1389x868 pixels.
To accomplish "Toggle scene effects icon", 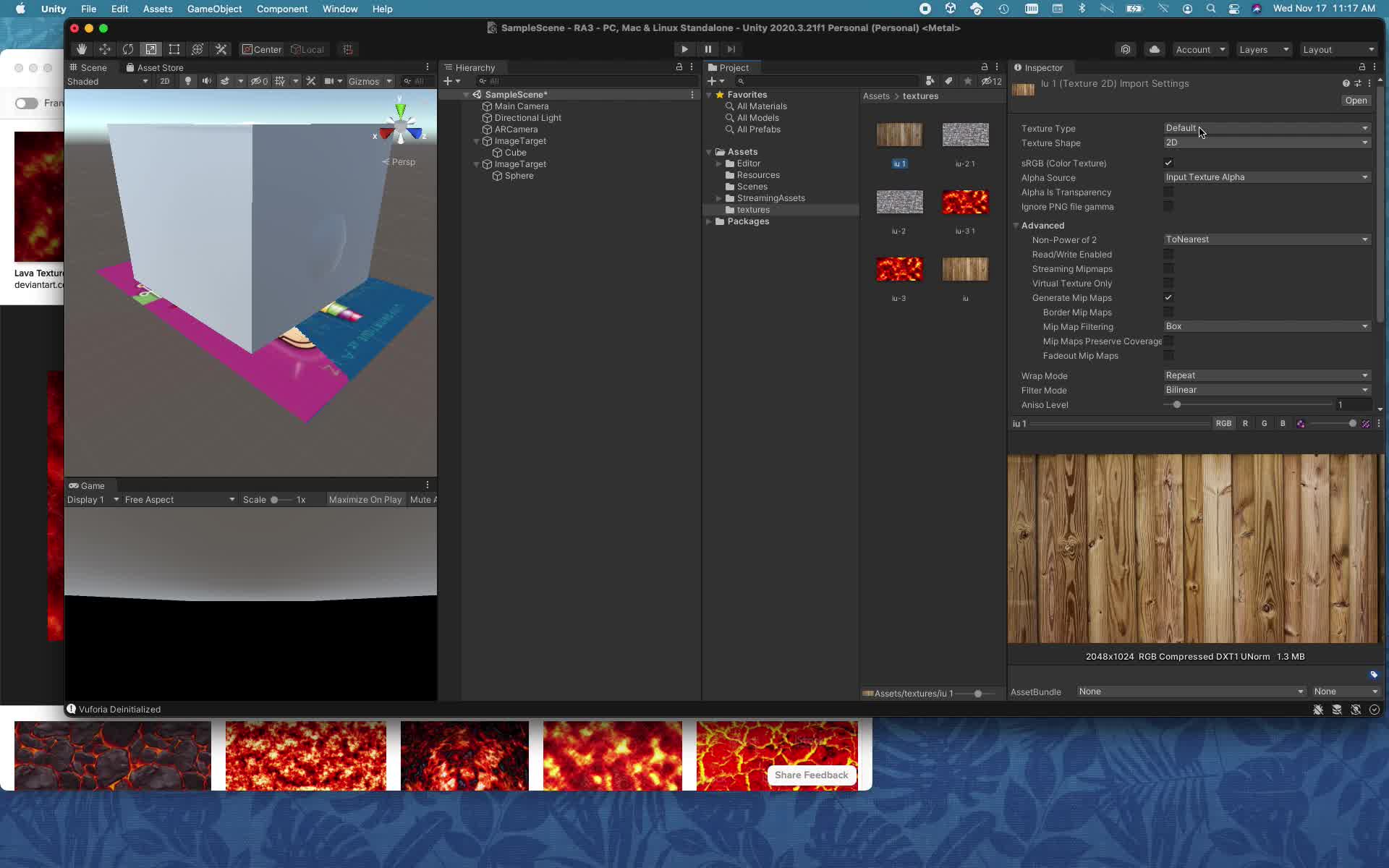I will tap(225, 81).
